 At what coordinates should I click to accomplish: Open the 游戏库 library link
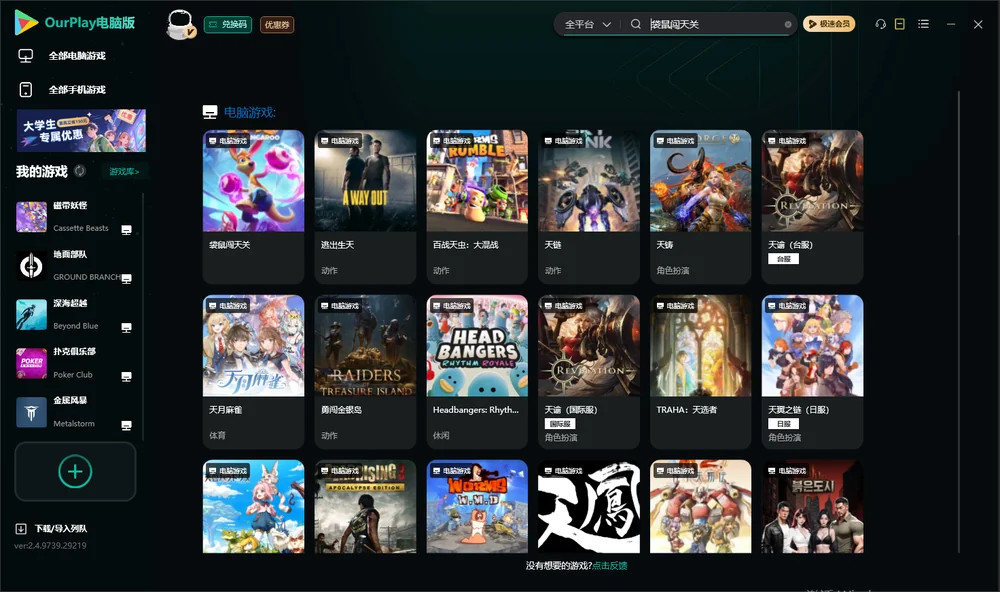point(124,172)
